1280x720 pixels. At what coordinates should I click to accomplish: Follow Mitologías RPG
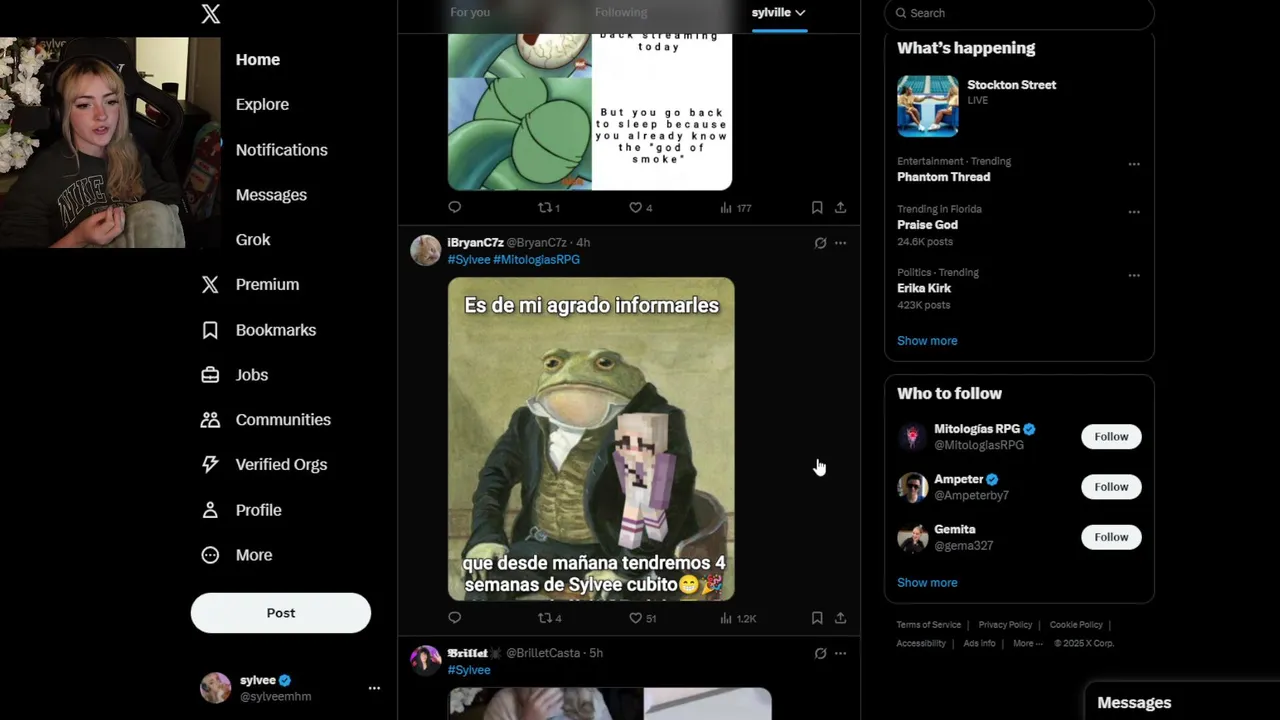point(1111,437)
